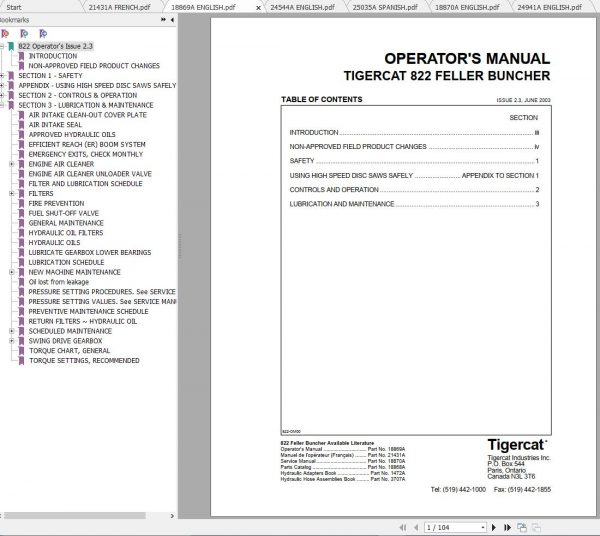The image size is (600, 536).
Task: Collapse the 822 Operator's Issue 2.3 bookmark
Action: pyautogui.click(x=2, y=46)
